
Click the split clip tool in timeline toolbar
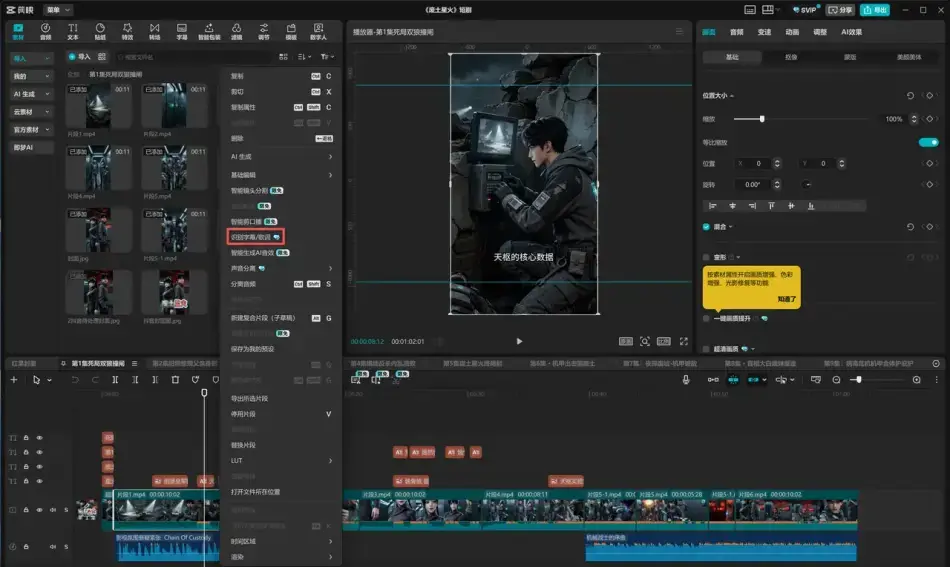[115, 380]
